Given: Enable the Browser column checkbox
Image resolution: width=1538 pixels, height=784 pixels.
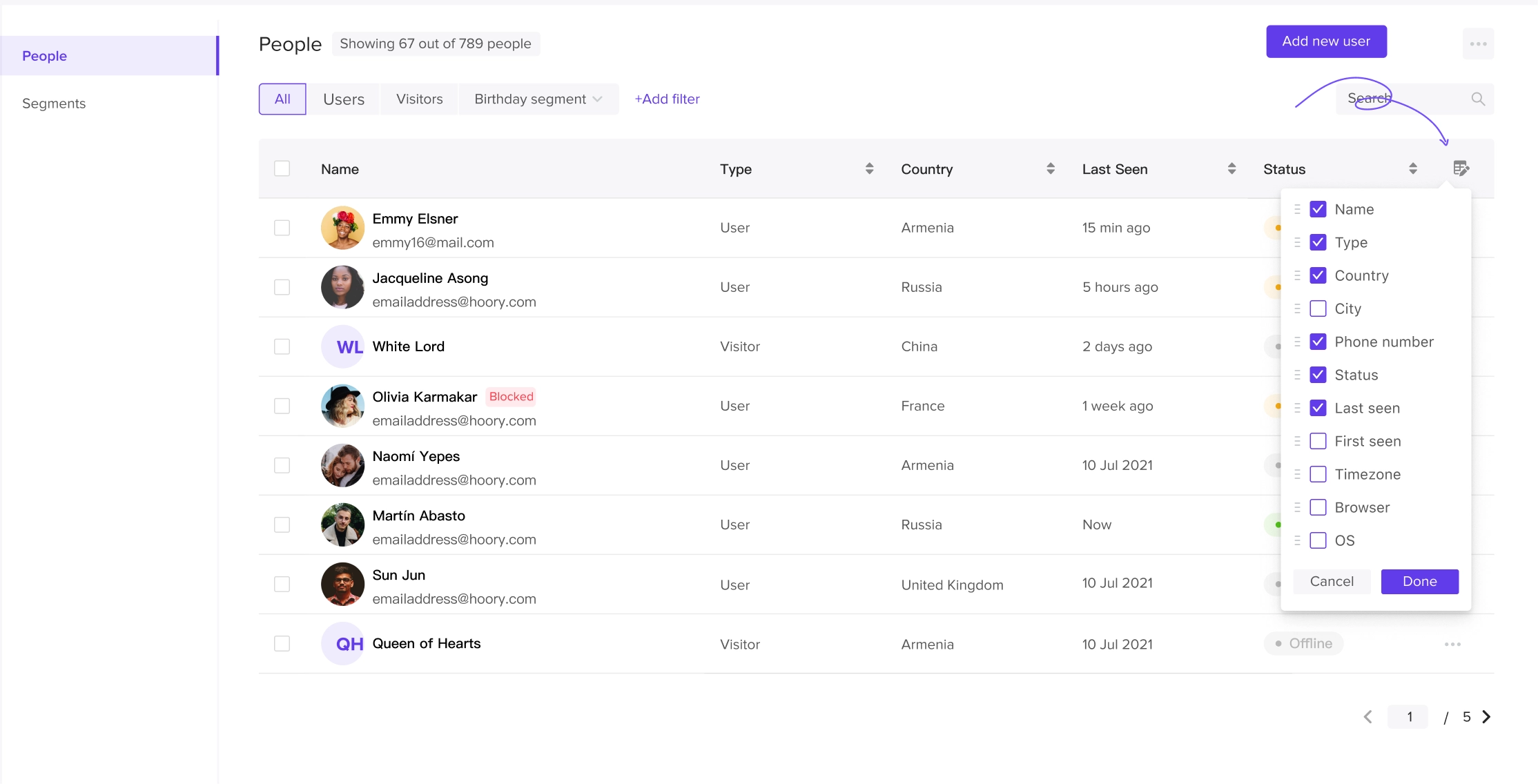Looking at the screenshot, I should click(x=1318, y=507).
